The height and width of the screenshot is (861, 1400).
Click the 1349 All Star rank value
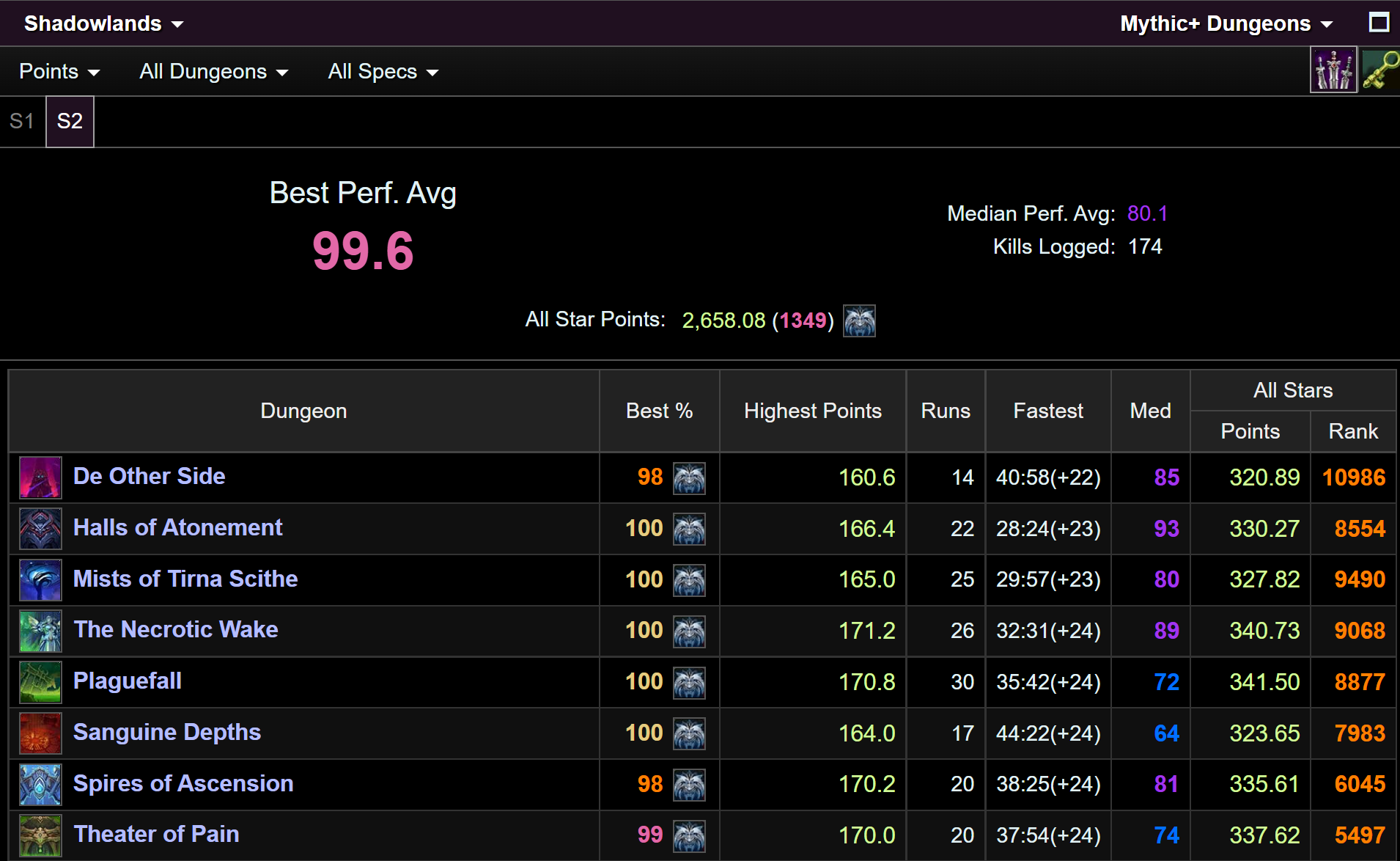803,320
